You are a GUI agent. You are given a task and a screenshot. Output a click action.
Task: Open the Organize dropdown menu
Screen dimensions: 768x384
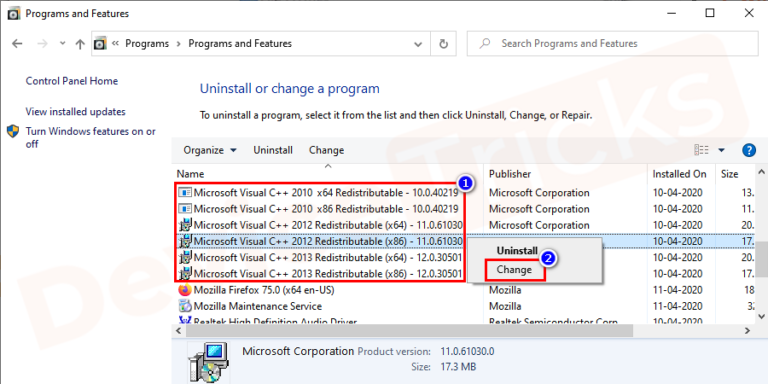210,150
